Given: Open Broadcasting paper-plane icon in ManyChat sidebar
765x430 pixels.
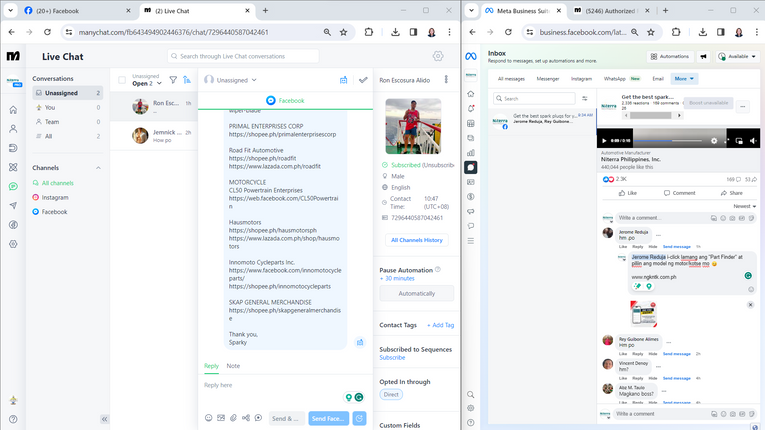Looking at the screenshot, I should coord(13,205).
